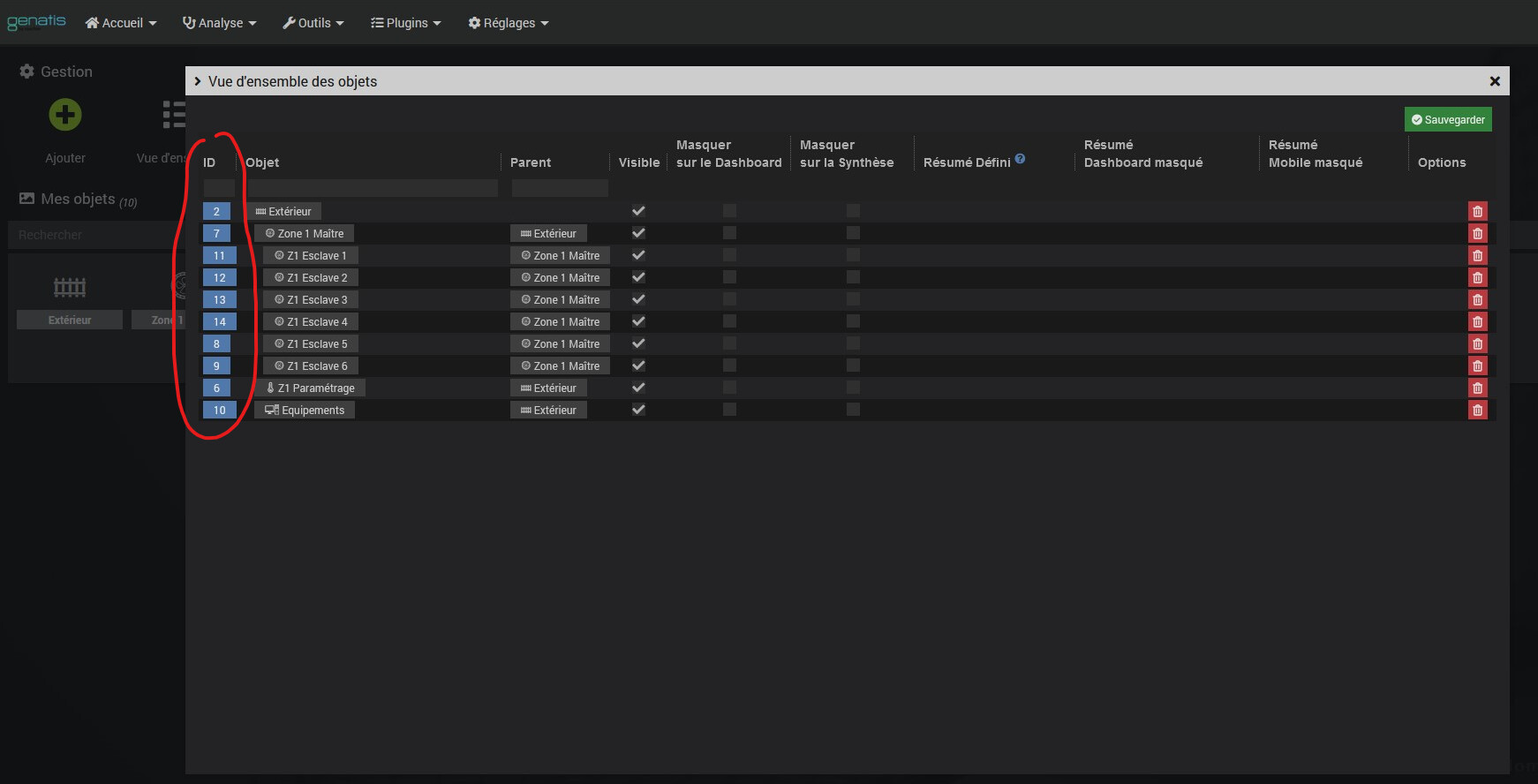Open the Plugins dropdown menu

pos(406,23)
